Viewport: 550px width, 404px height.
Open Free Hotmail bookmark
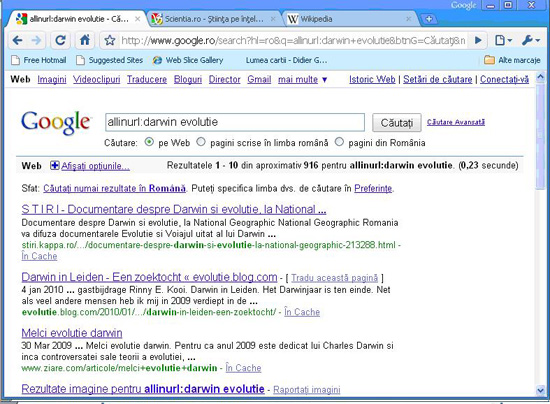[39, 60]
